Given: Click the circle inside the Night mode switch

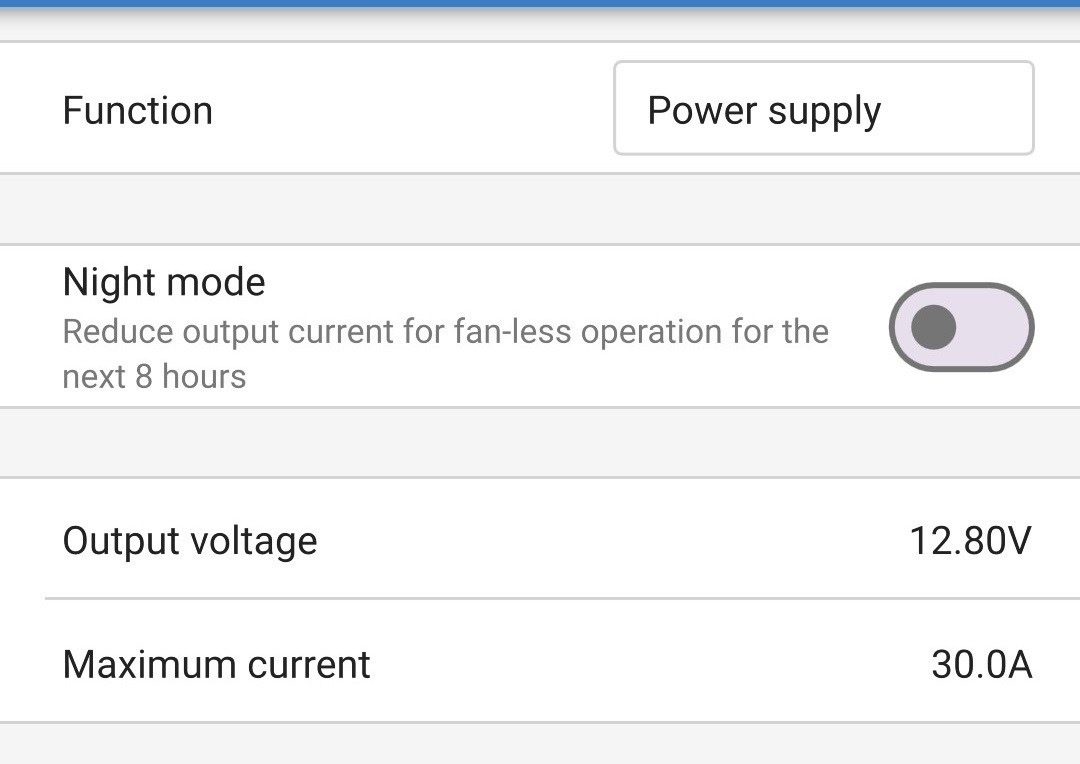Looking at the screenshot, I should coord(932,327).
